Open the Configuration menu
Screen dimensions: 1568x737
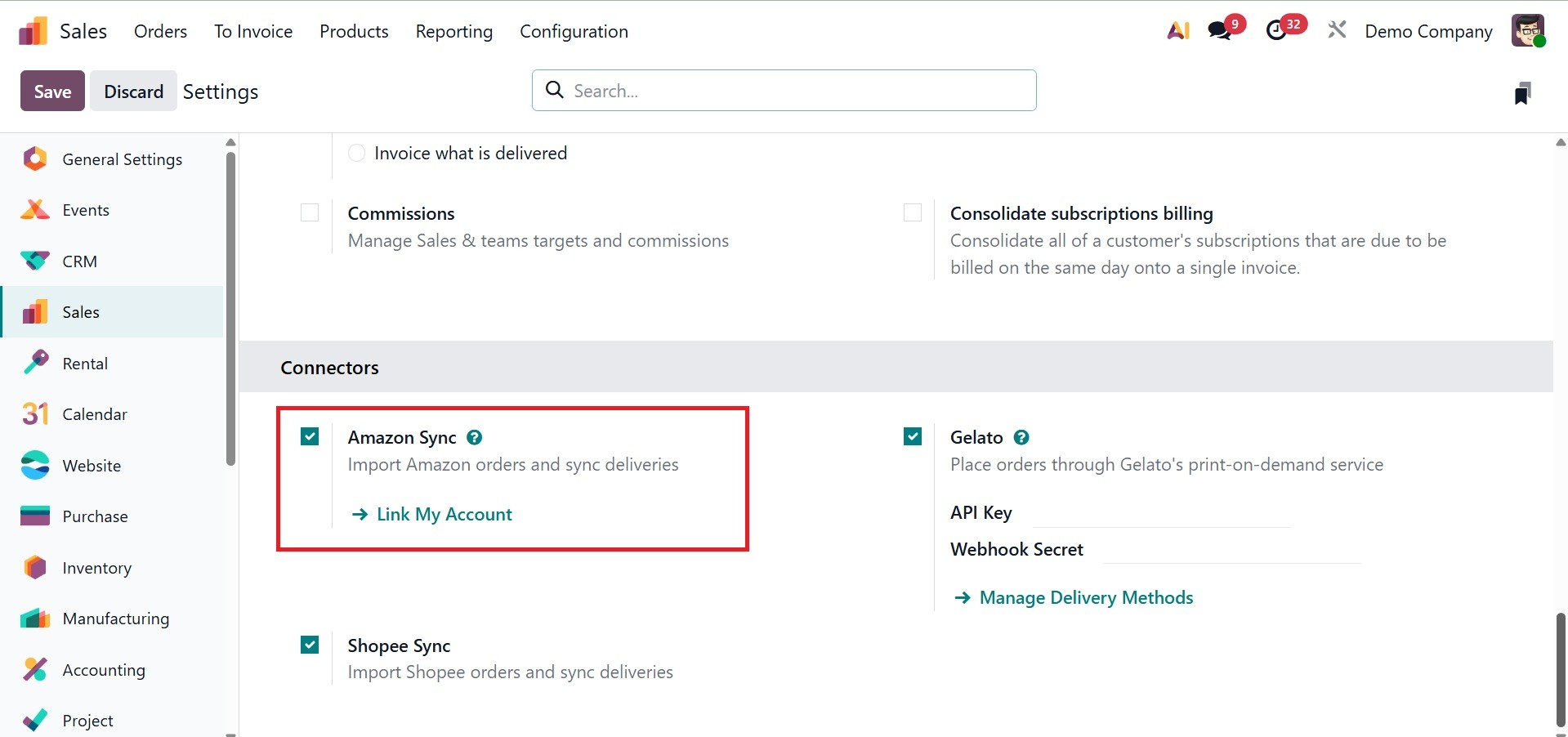click(x=574, y=31)
